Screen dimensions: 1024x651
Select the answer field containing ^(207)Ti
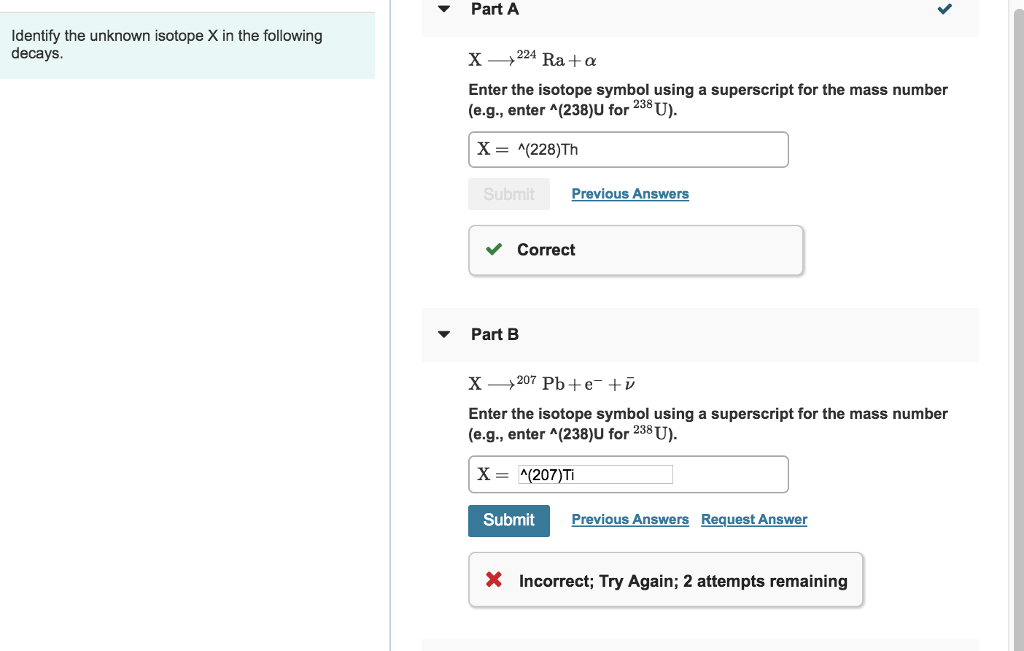point(595,473)
